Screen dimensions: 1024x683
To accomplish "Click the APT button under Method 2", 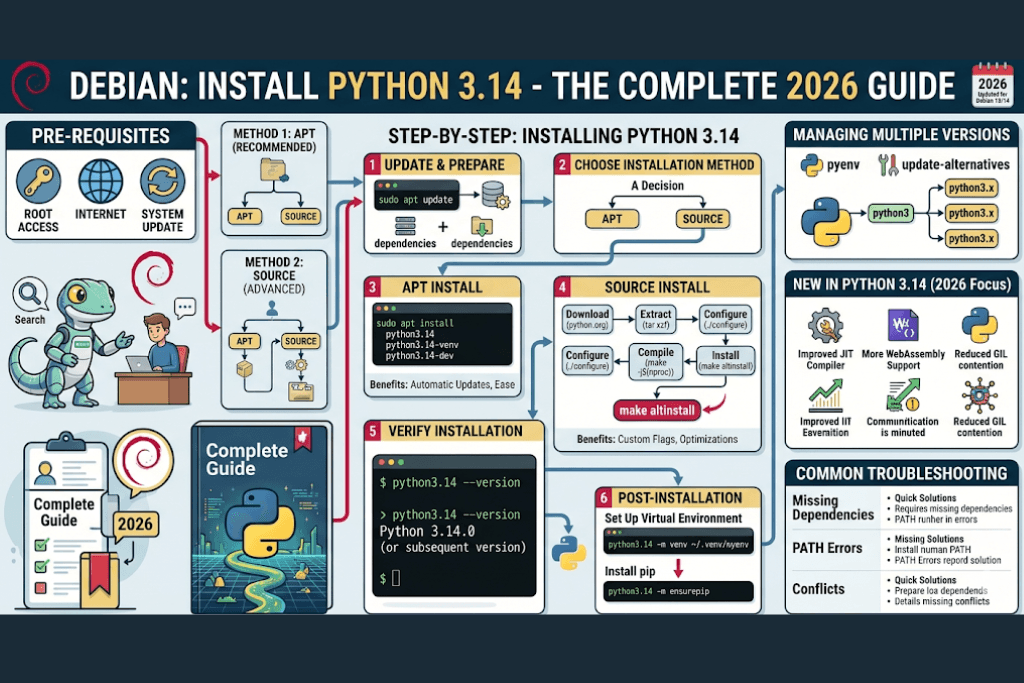I will [x=244, y=341].
